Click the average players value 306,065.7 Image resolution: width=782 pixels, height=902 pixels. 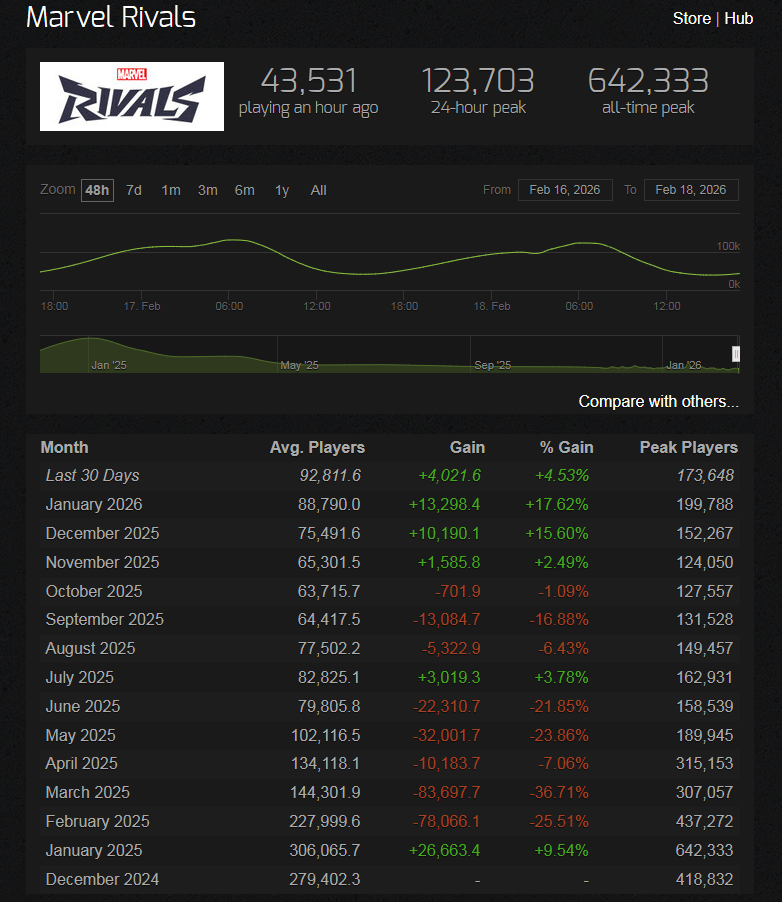pos(325,850)
